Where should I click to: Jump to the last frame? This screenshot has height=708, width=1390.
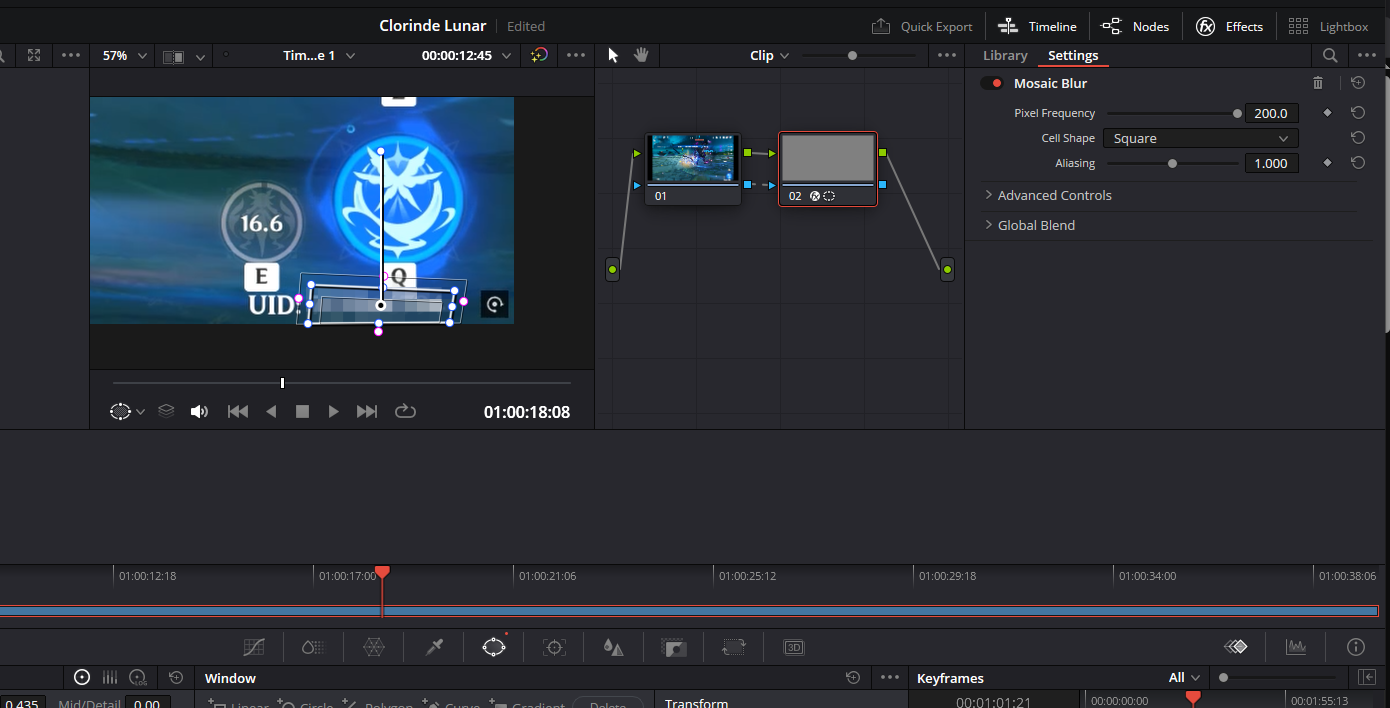pyautogui.click(x=367, y=411)
